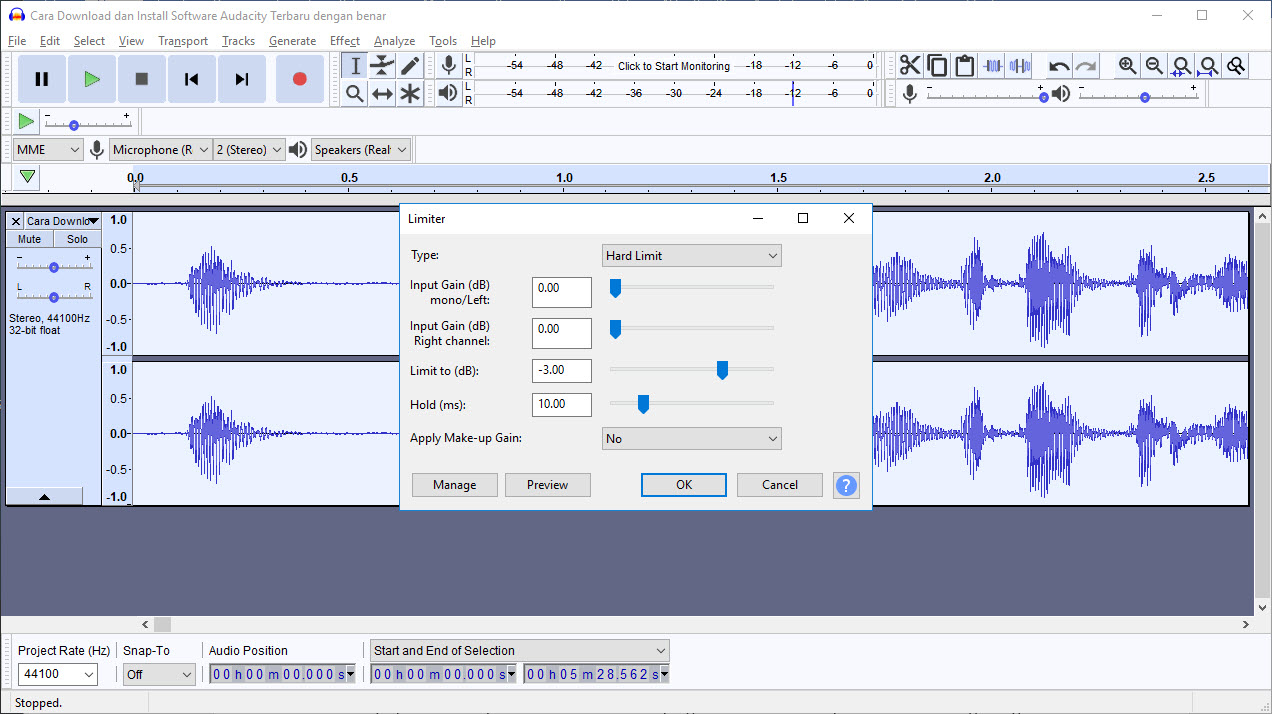Choose the Multi-Tool asterisk icon
Viewport: 1272px width, 714px height.
tap(410, 94)
